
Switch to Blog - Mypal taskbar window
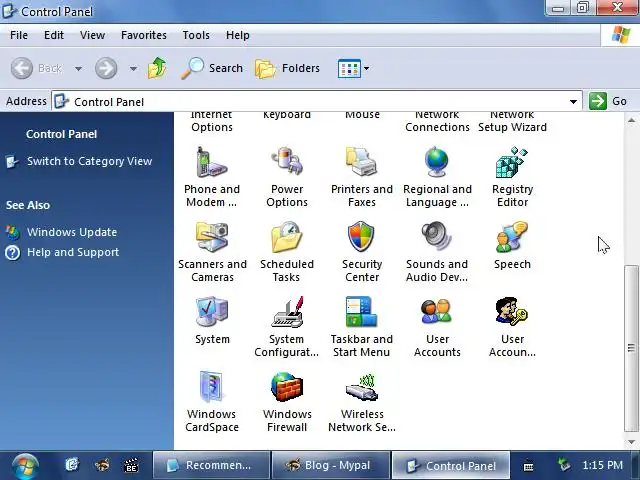coord(330,465)
